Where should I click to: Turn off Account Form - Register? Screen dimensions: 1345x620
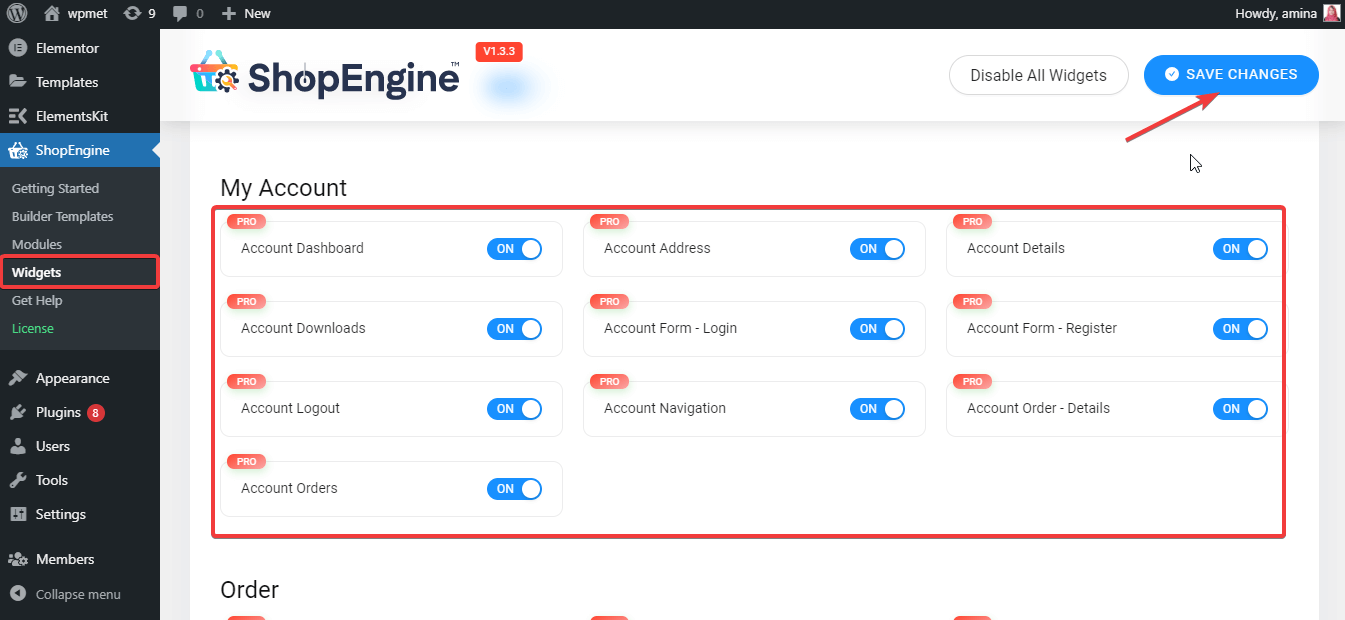point(1240,329)
